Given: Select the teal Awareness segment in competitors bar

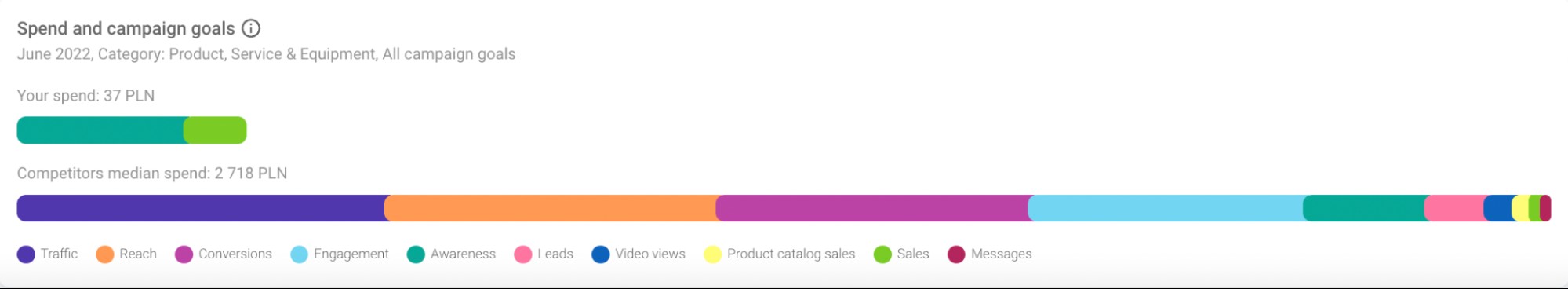Looking at the screenshot, I should 1364,208.
